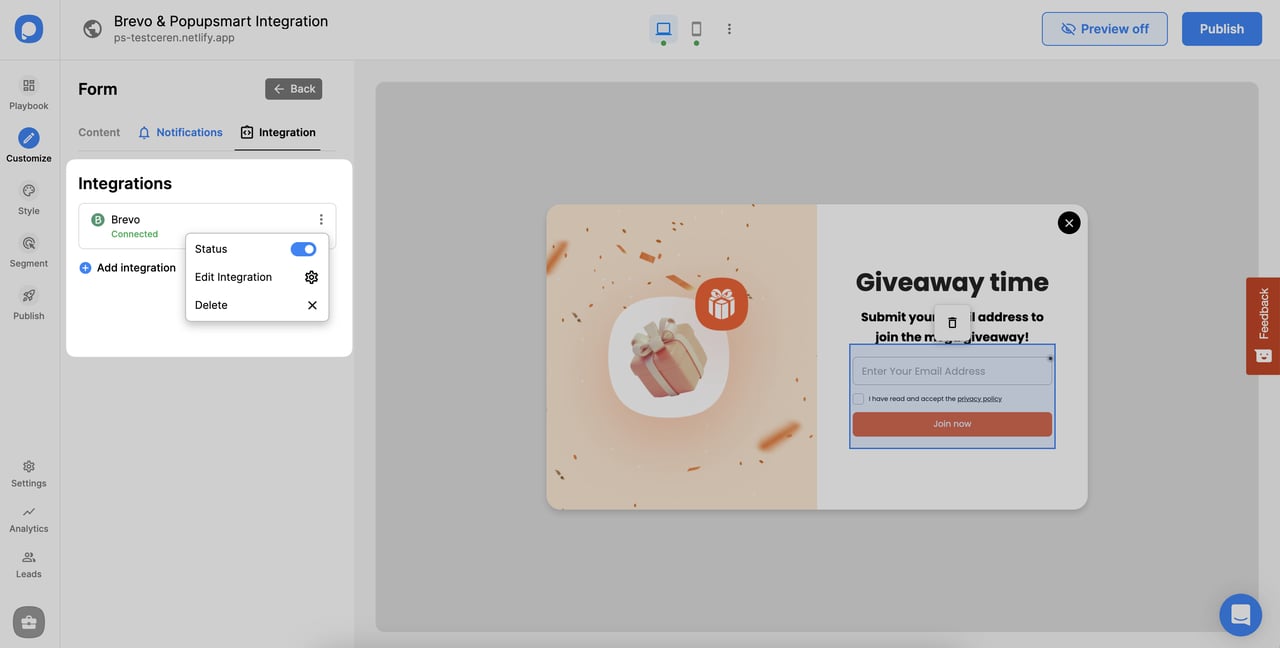
Task: Toggle the Preview off button
Action: point(1104,29)
